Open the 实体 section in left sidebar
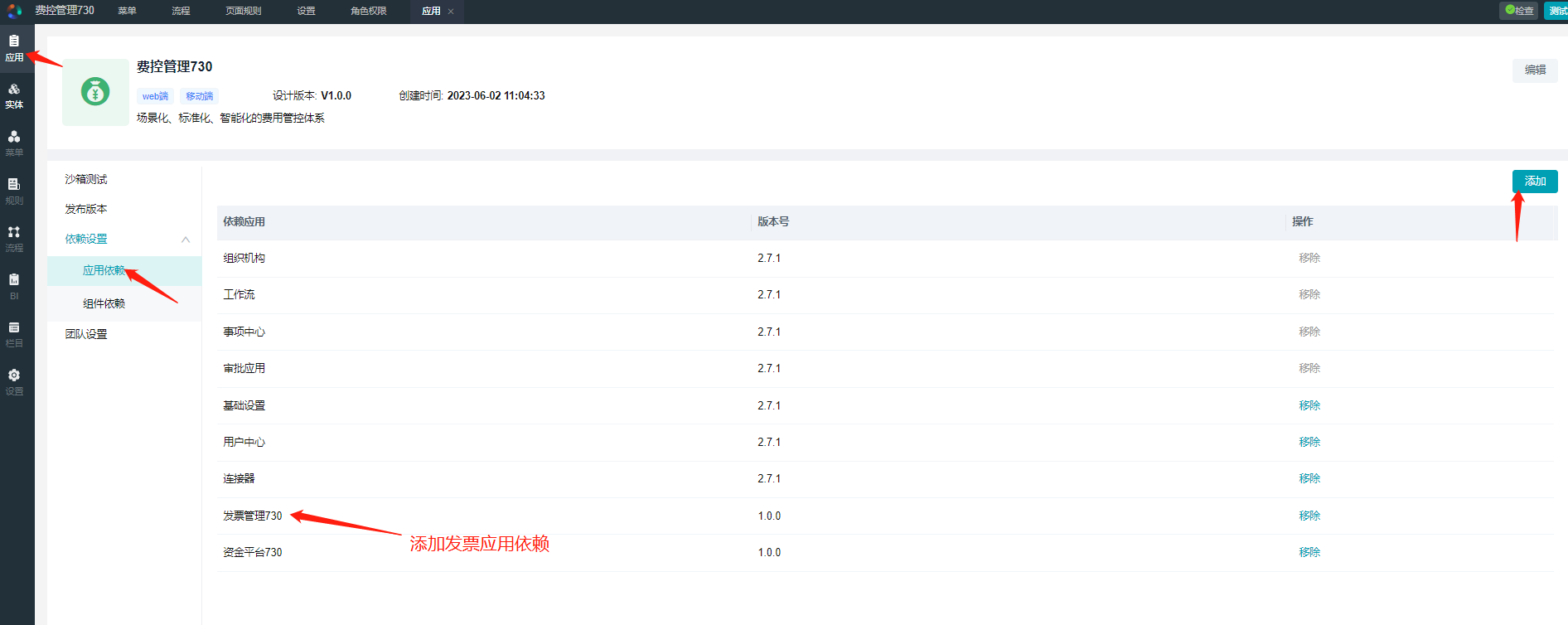This screenshot has height=625, width=1568. [x=14, y=96]
